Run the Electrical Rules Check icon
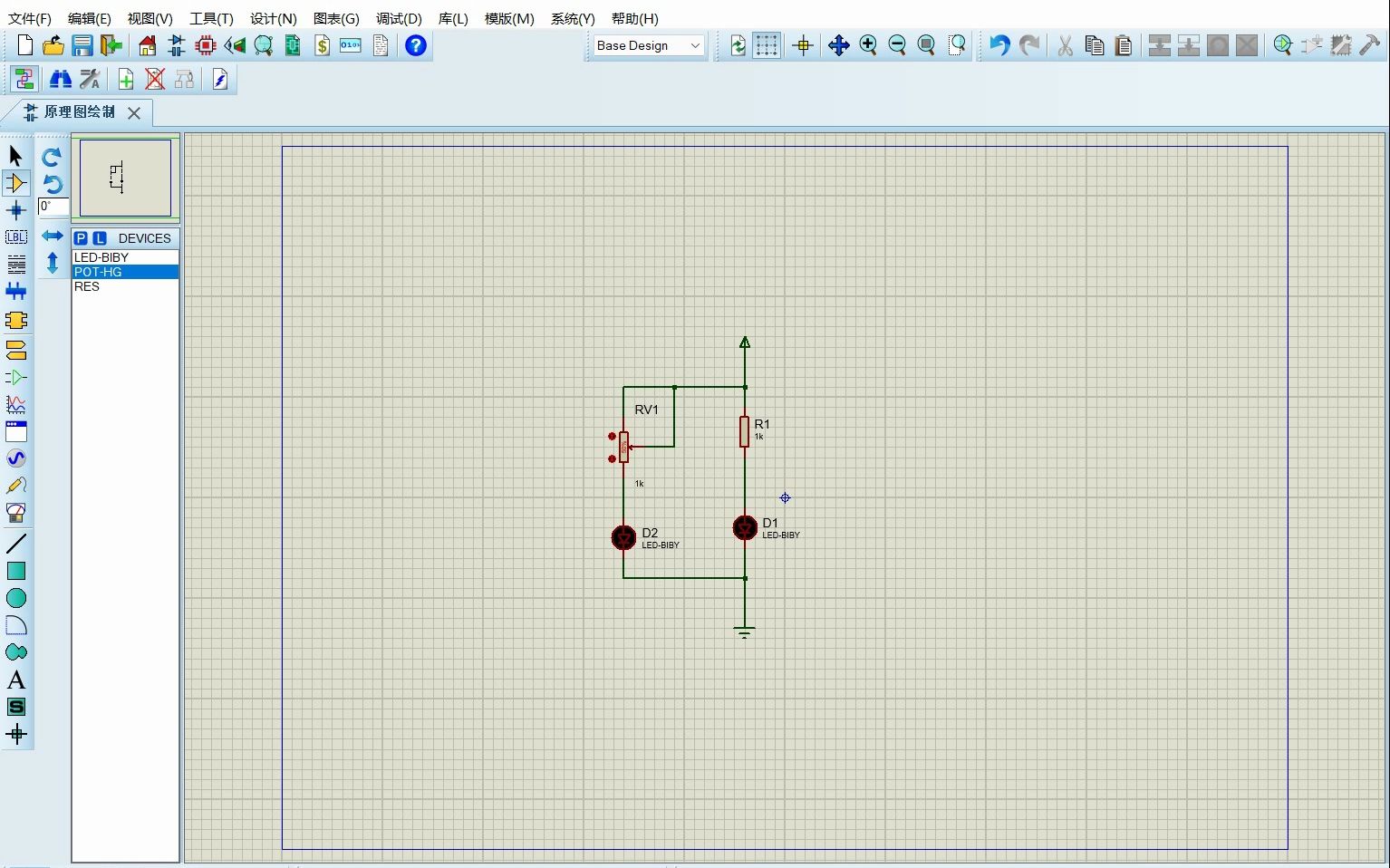1390x868 pixels. point(220,80)
